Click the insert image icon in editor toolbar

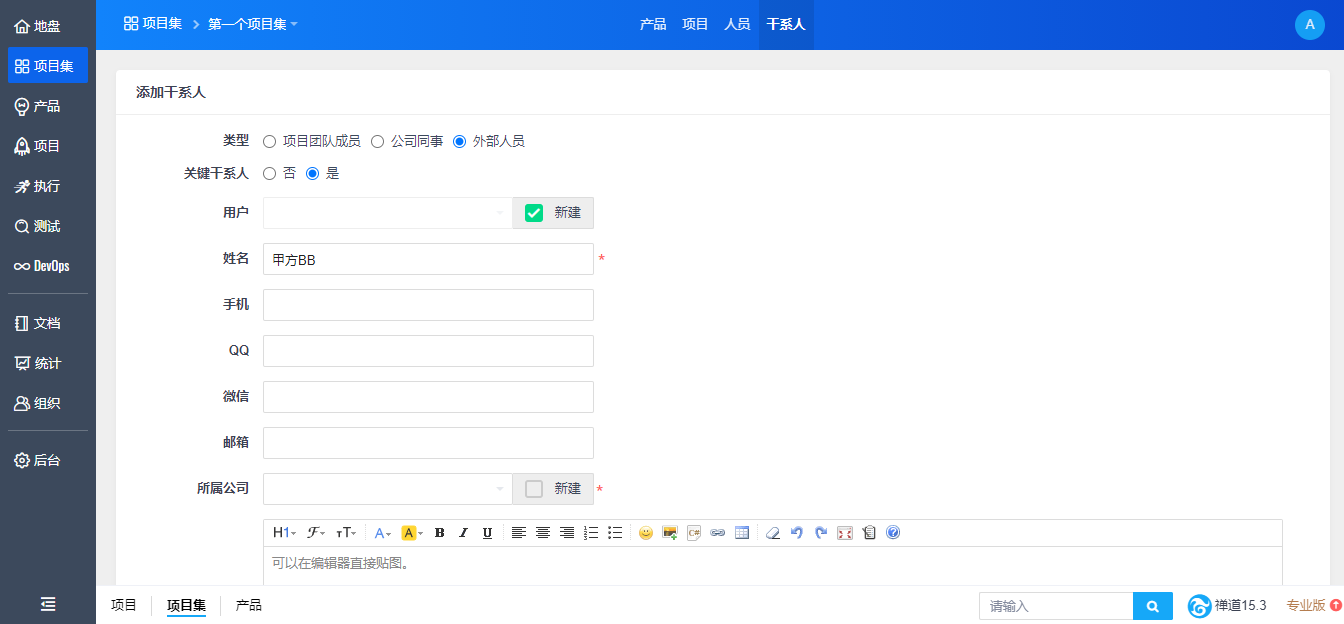tap(670, 533)
